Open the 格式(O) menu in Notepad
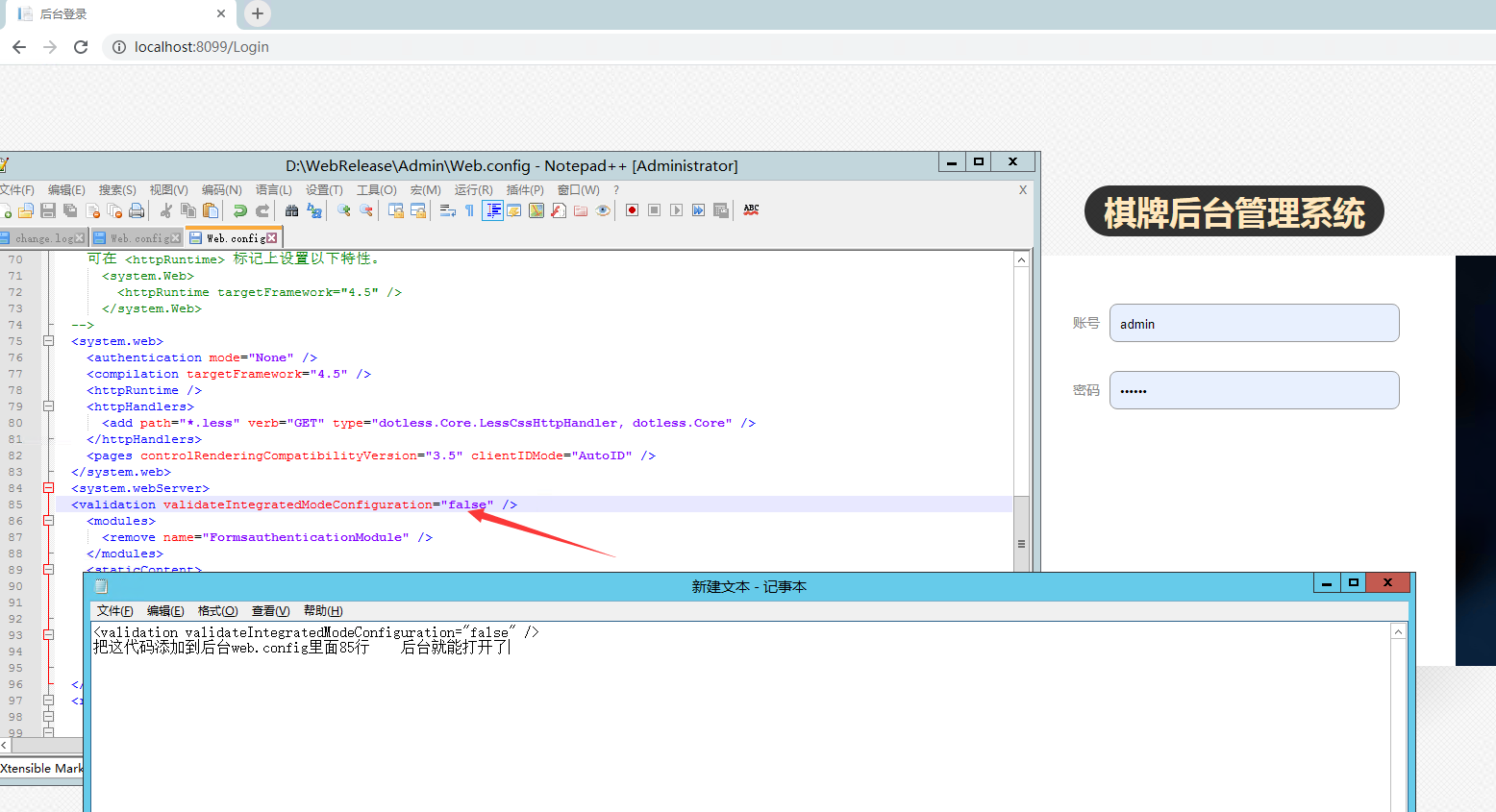This screenshot has height=812, width=1496. 217,611
